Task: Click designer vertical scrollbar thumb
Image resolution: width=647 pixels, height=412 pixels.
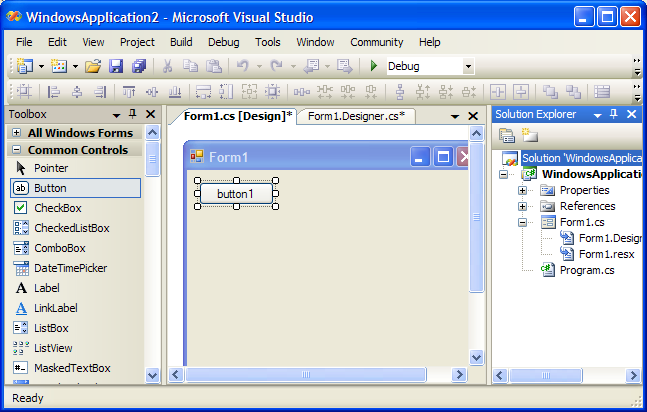Action: 476,217
